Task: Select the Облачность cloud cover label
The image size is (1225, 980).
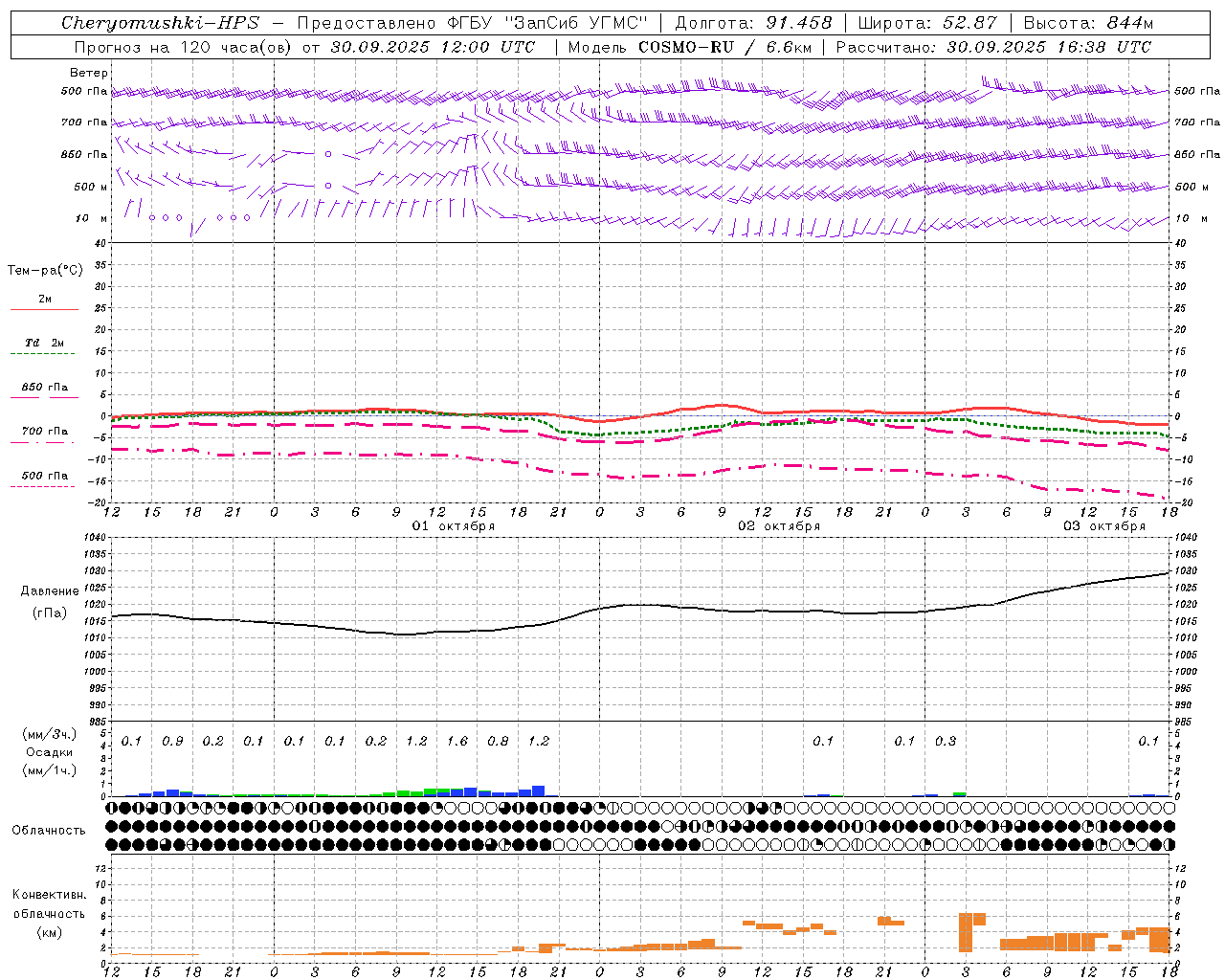Action: coord(49,831)
